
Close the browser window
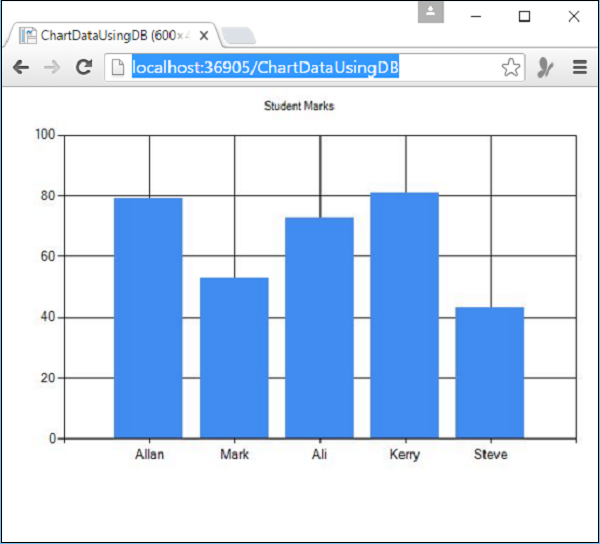pyautogui.click(x=574, y=16)
